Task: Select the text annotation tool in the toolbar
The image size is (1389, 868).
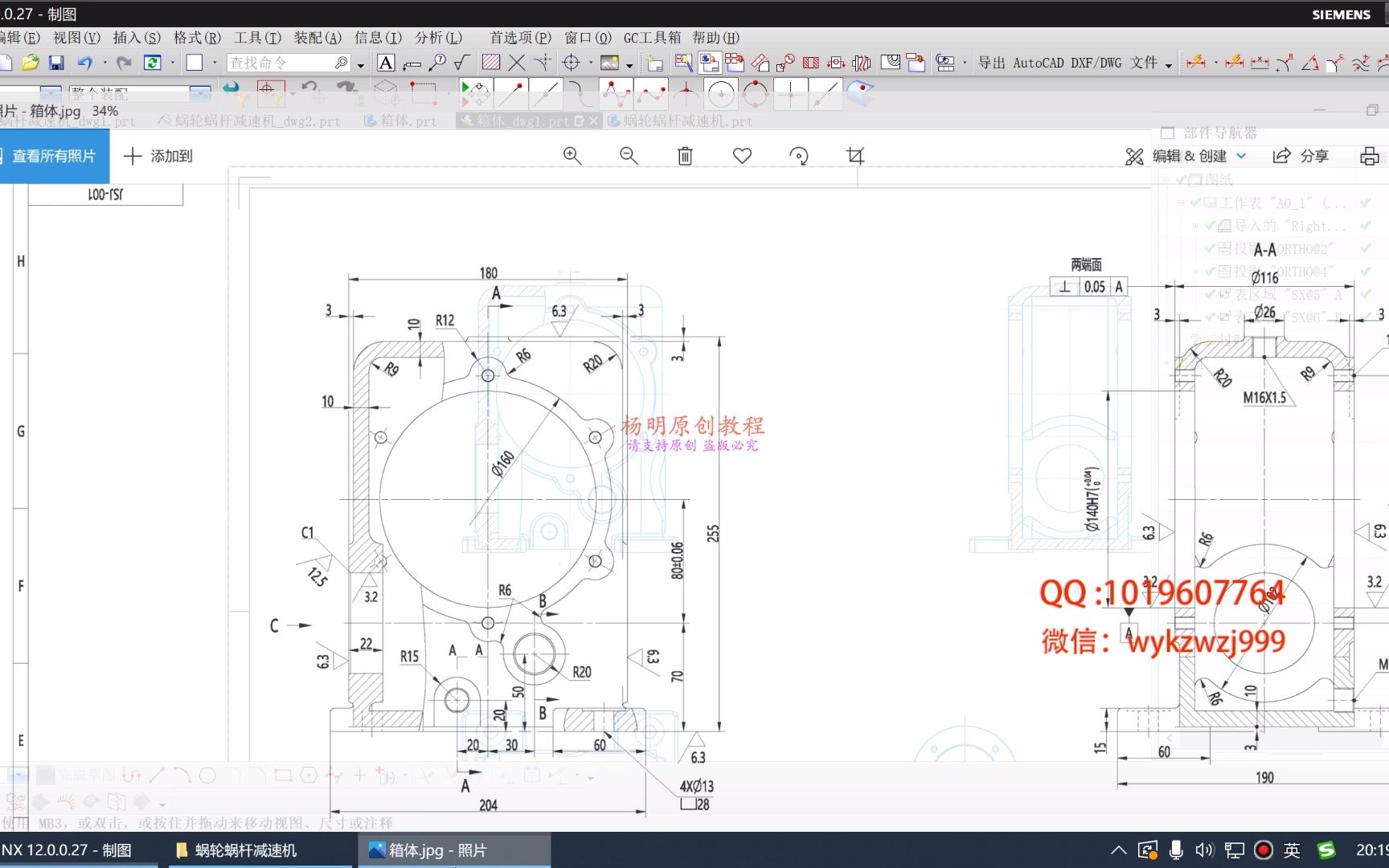Action: (386, 62)
